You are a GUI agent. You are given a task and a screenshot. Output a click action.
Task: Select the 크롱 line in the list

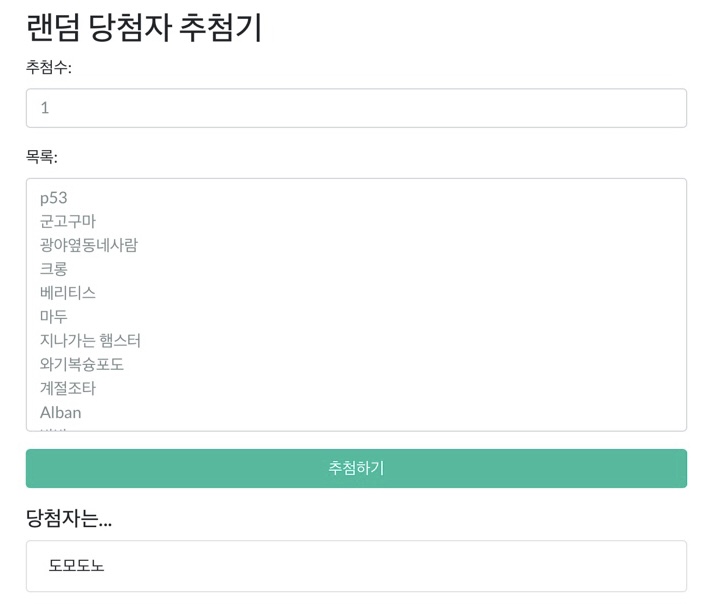tap(54, 269)
